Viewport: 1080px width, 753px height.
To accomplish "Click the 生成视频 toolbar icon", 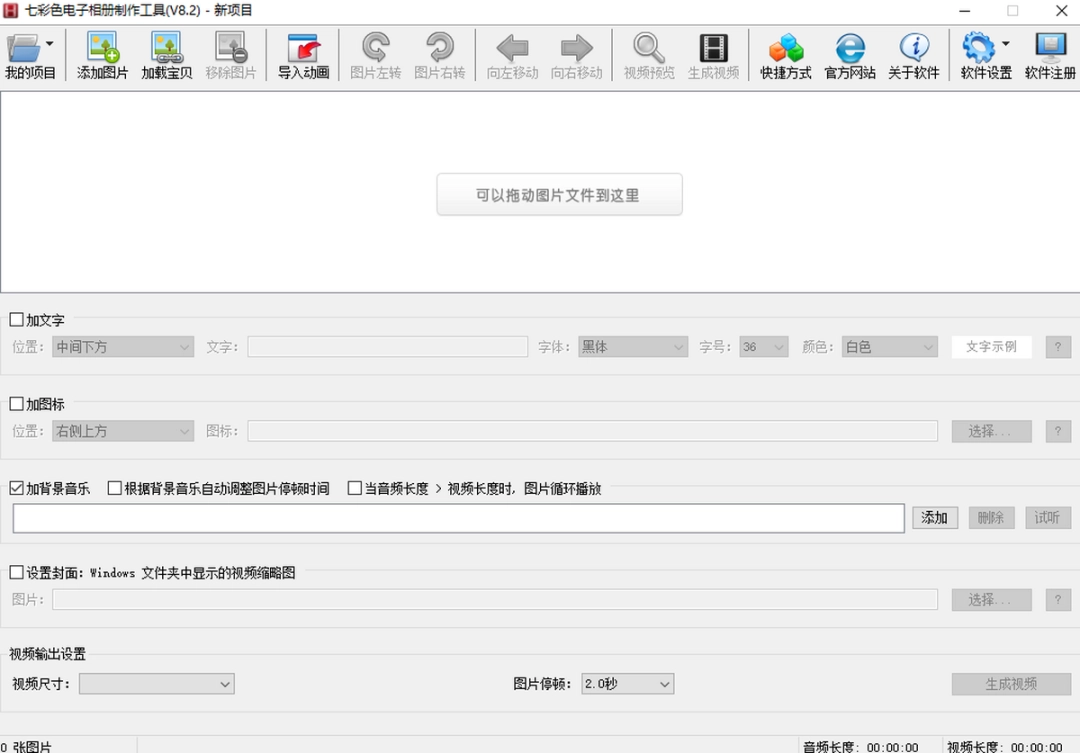I will [x=713, y=55].
